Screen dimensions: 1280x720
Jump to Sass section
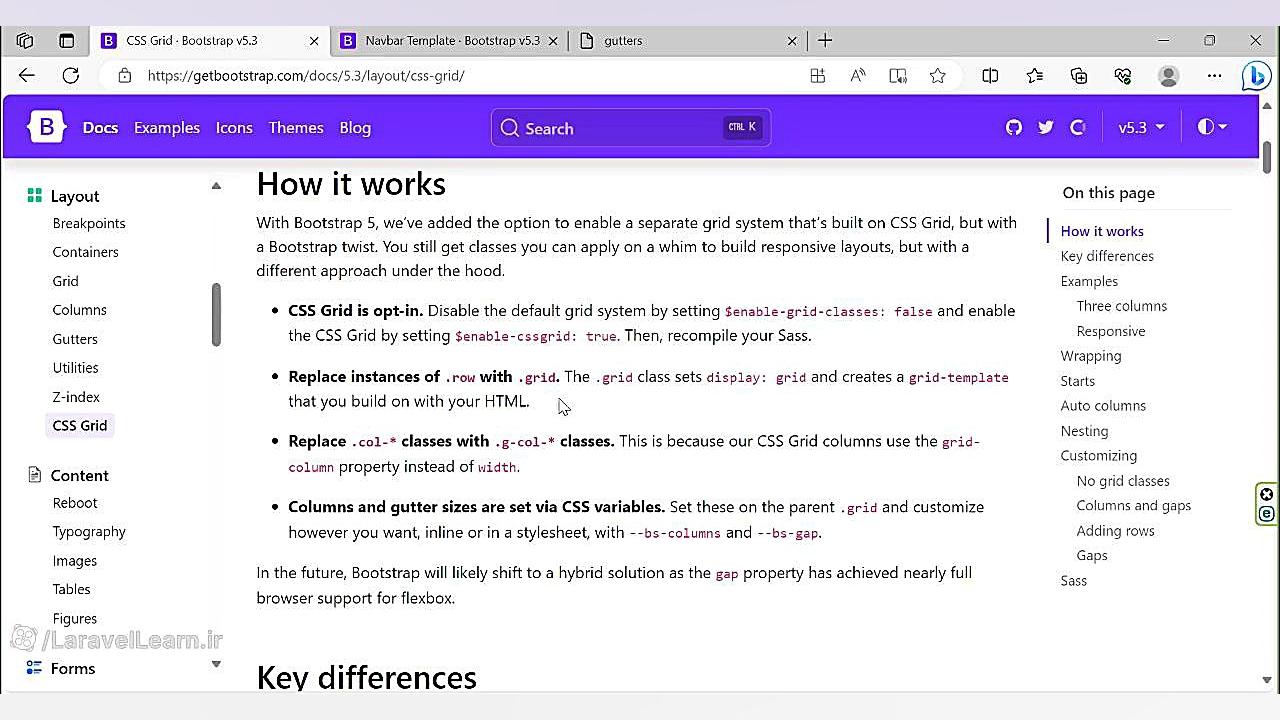tap(1073, 581)
